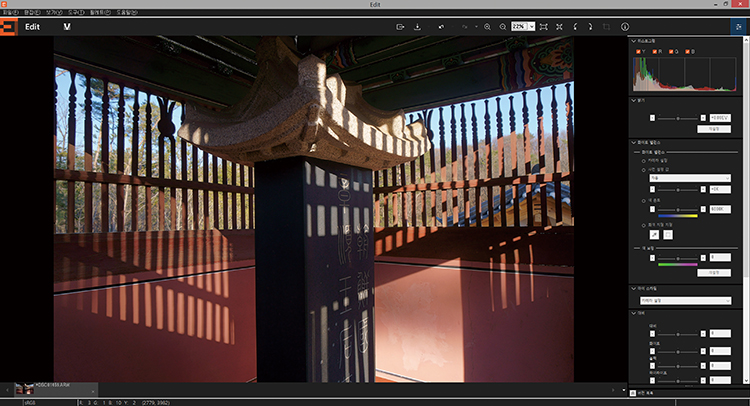Click the zoom out magnifier
Screen dimensions: 750x406
click(x=503, y=27)
